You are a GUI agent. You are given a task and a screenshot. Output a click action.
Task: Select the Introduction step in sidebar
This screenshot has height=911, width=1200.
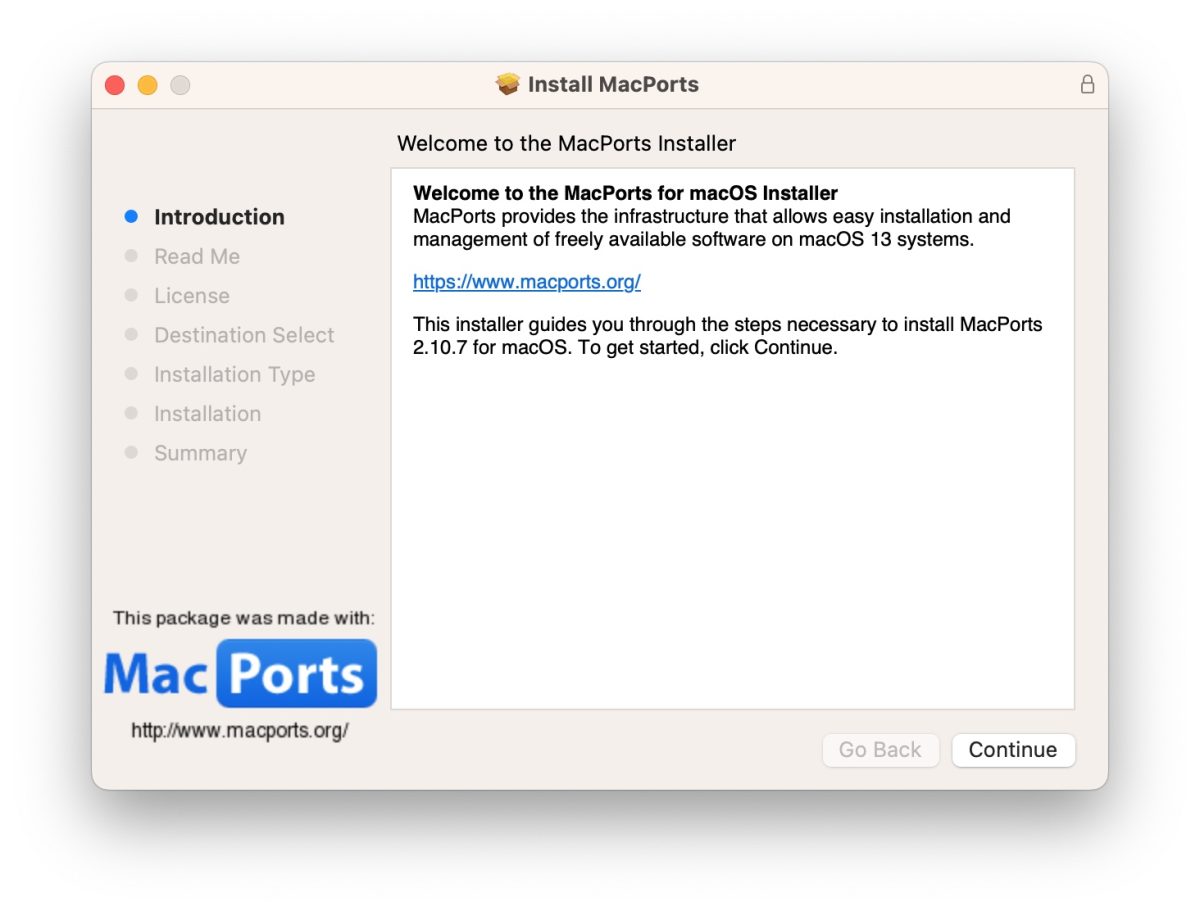[x=219, y=217]
